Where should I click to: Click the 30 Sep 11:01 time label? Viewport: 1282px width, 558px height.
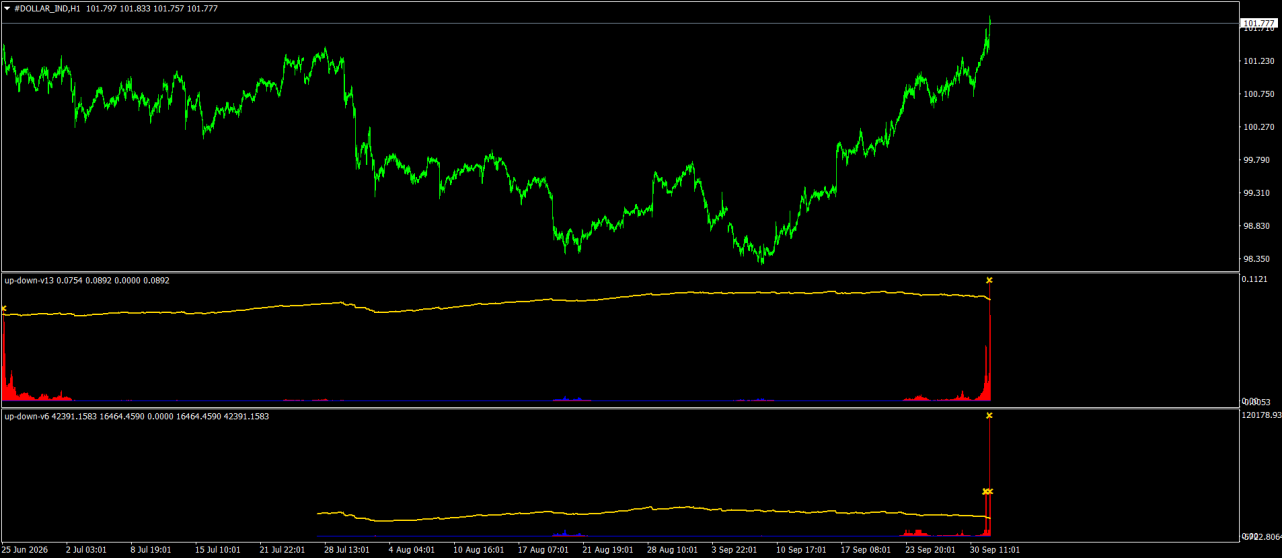pos(995,549)
